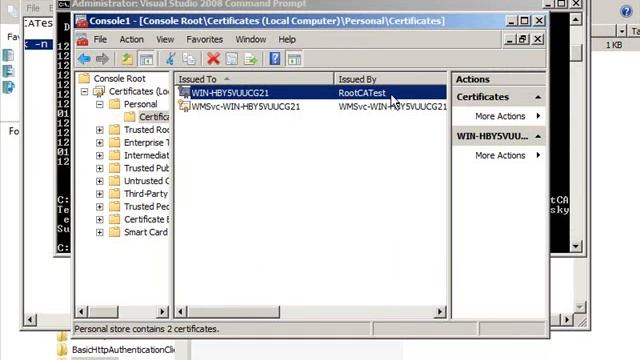Image resolution: width=640 pixels, height=360 pixels.
Task: Sort by the Issued To column header
Action: (254, 79)
